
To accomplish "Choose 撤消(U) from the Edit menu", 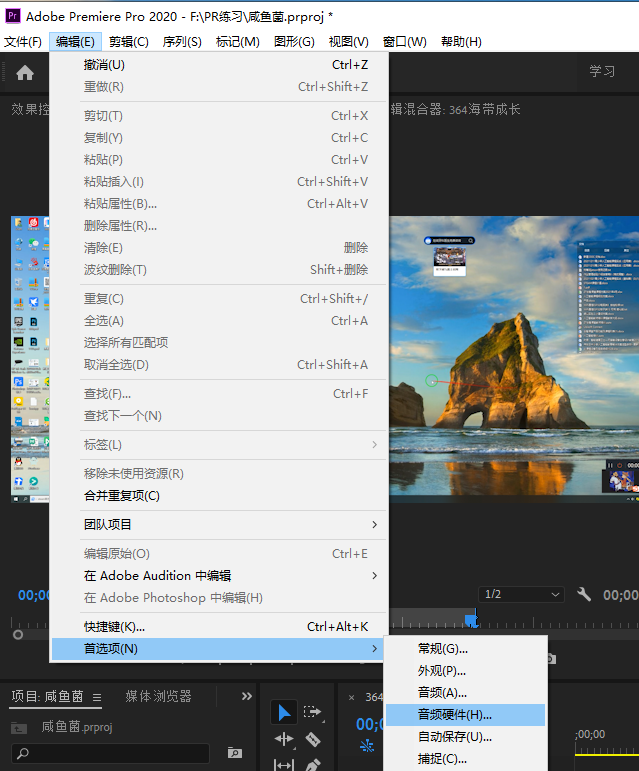I will pos(218,65).
